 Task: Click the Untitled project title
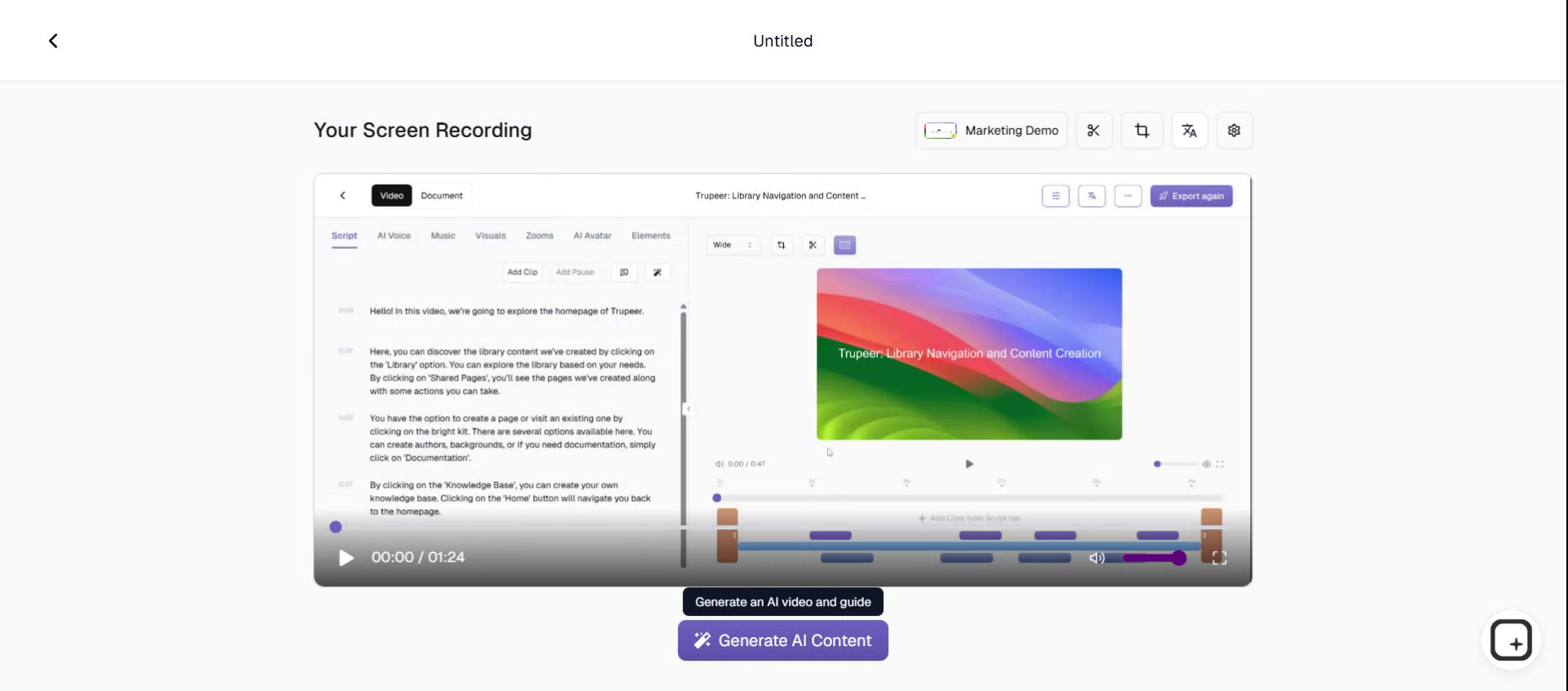point(782,41)
